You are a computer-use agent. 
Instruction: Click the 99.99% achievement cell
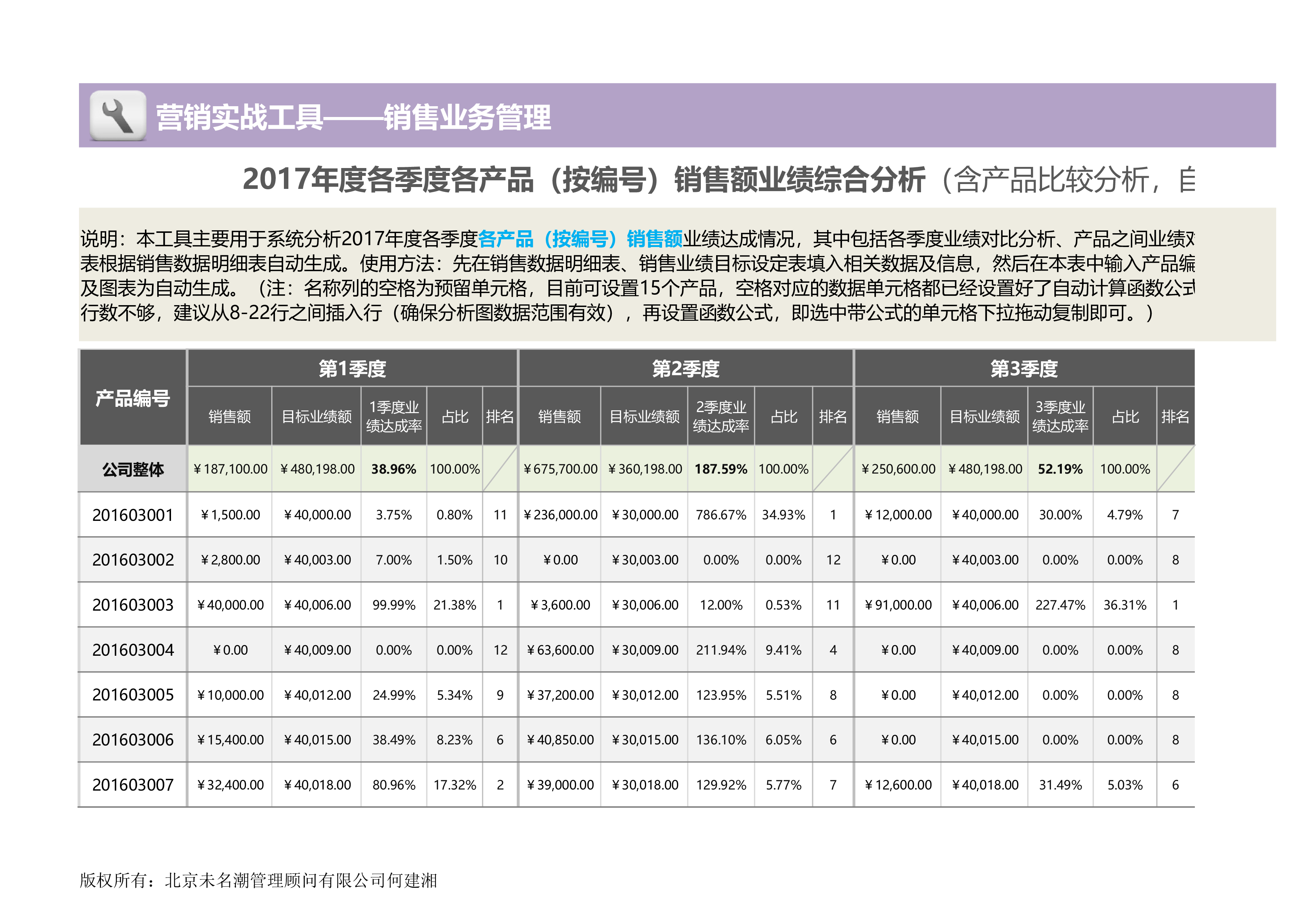tap(394, 605)
